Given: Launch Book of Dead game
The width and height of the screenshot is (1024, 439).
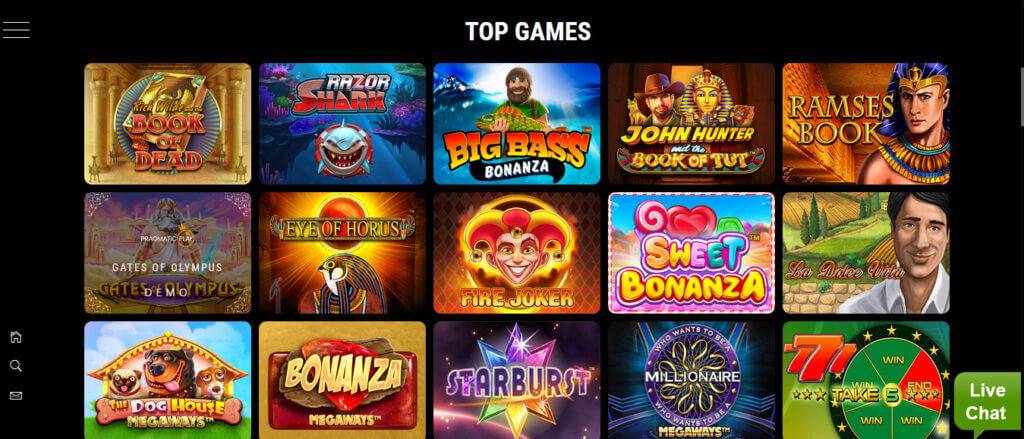Looking at the screenshot, I should click(x=168, y=123).
